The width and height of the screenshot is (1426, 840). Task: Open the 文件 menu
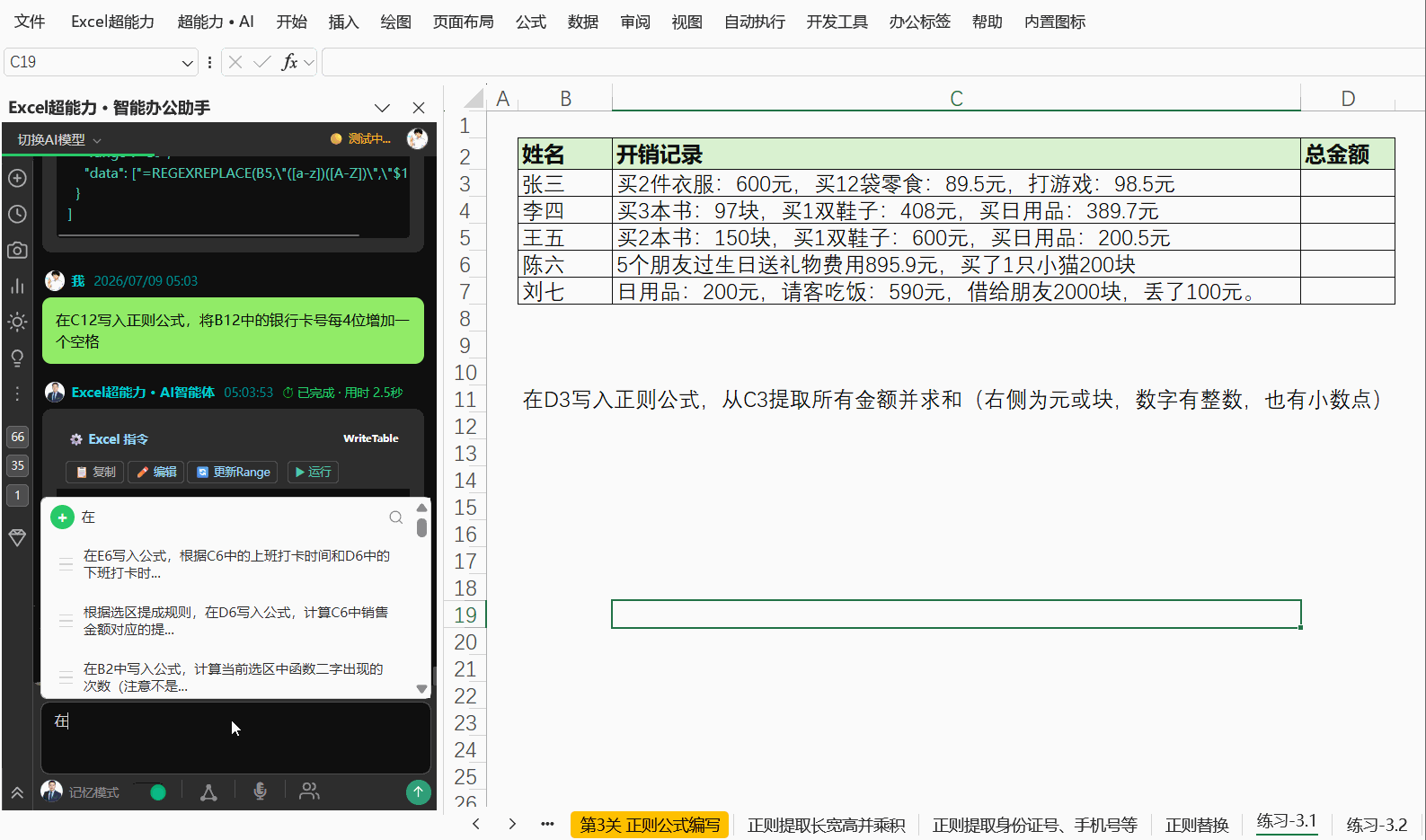pyautogui.click(x=30, y=22)
